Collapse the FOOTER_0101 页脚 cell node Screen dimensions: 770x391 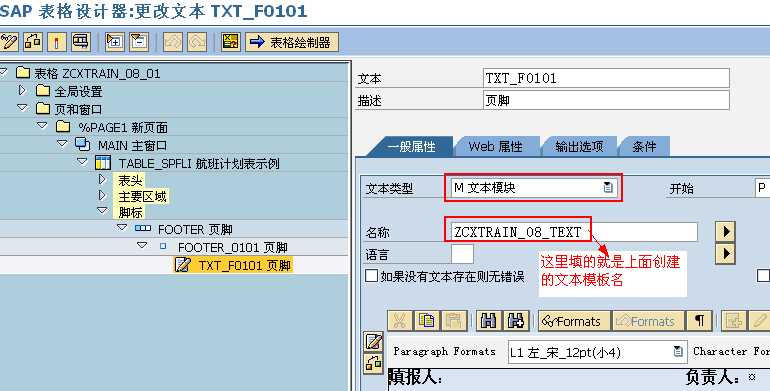pyautogui.click(x=142, y=246)
